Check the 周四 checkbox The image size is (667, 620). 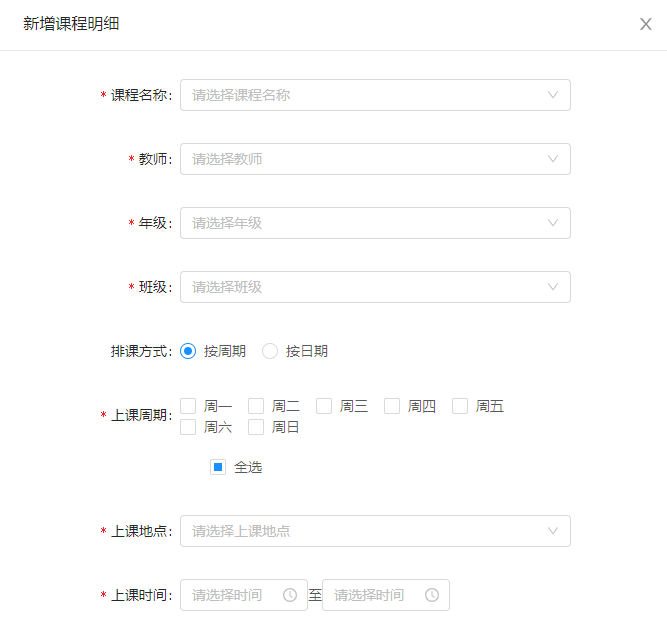coord(392,406)
